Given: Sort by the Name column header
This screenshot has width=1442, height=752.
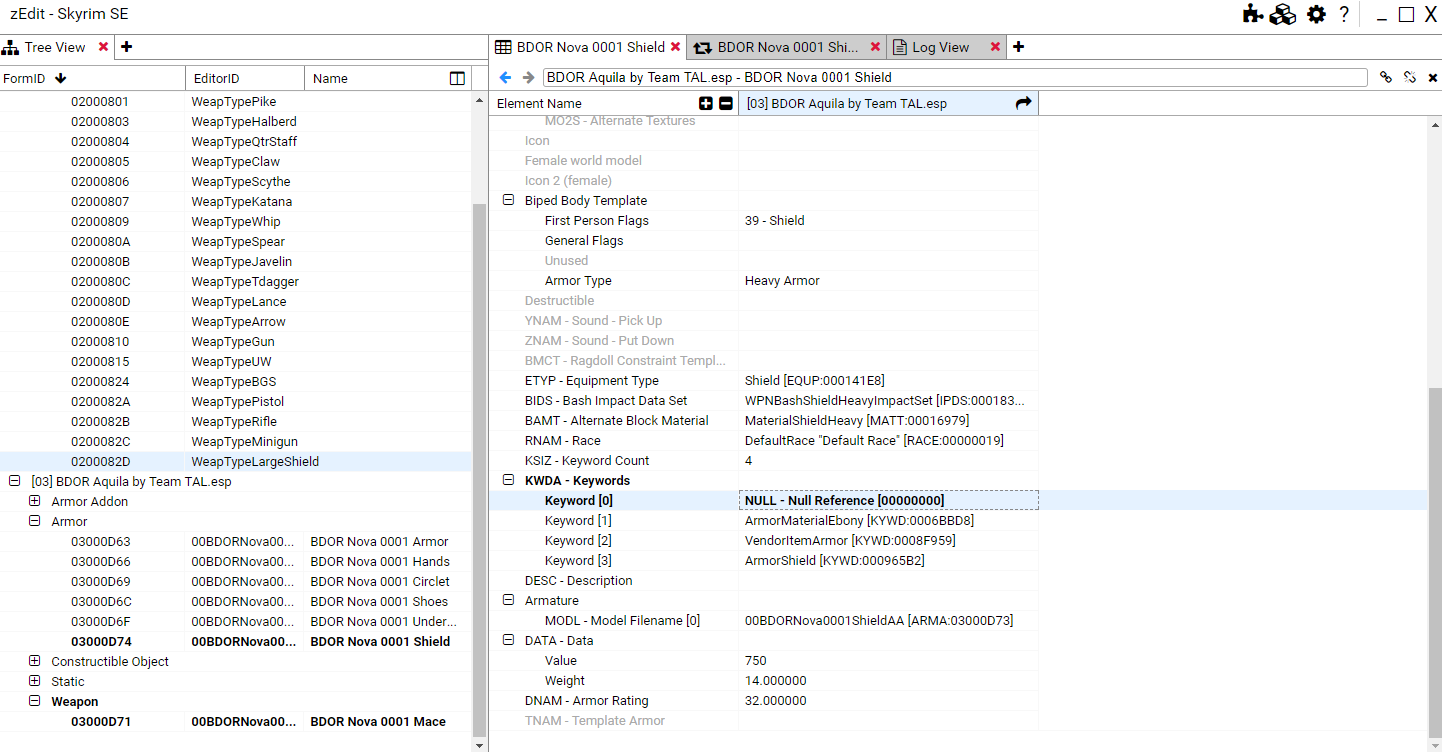Looking at the screenshot, I should [x=388, y=78].
